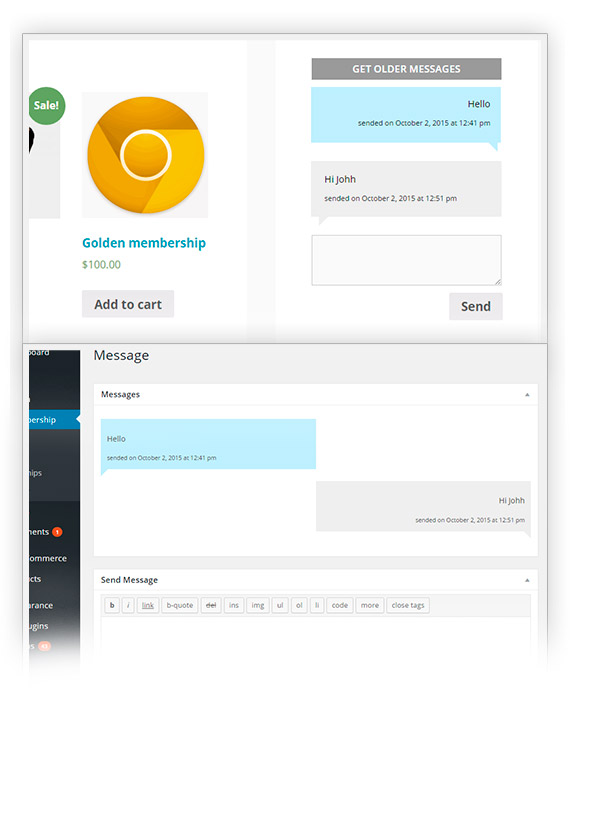Viewport: 602px width, 840px height.
Task: Focus the message text area above Send
Action: click(407, 260)
